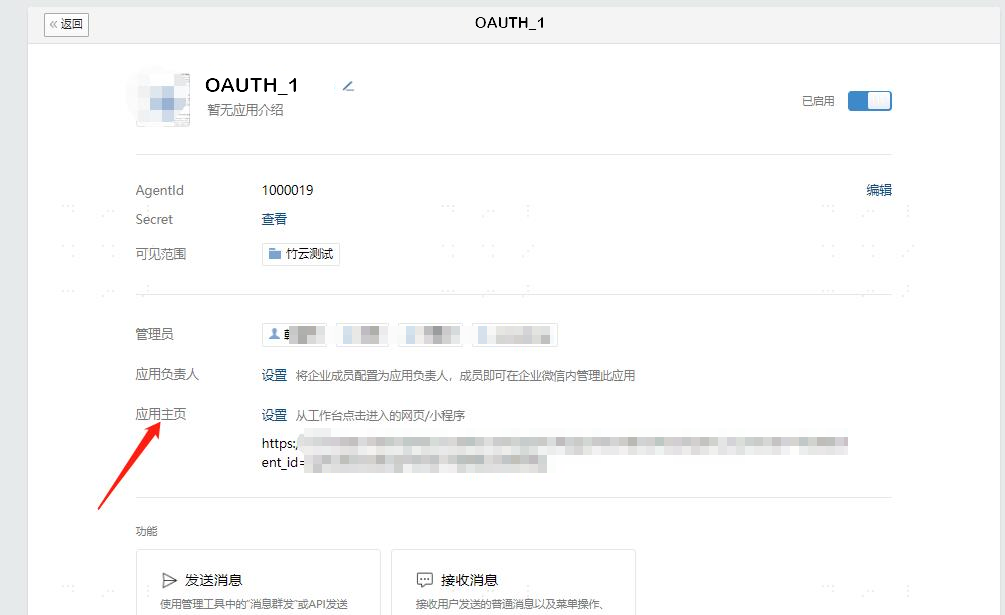Click the 编辑 link beside AgentId
The height and width of the screenshot is (615, 1005).
pos(879,190)
